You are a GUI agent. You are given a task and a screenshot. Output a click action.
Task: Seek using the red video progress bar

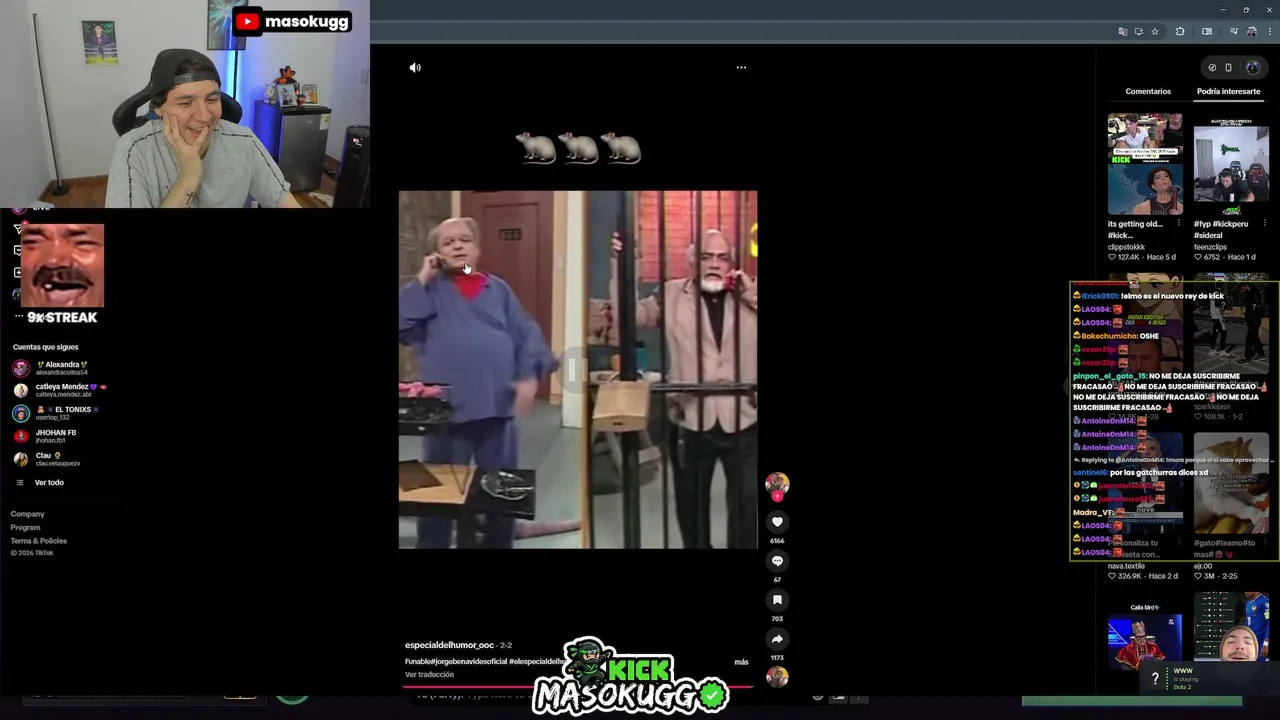pyautogui.click(x=578, y=687)
